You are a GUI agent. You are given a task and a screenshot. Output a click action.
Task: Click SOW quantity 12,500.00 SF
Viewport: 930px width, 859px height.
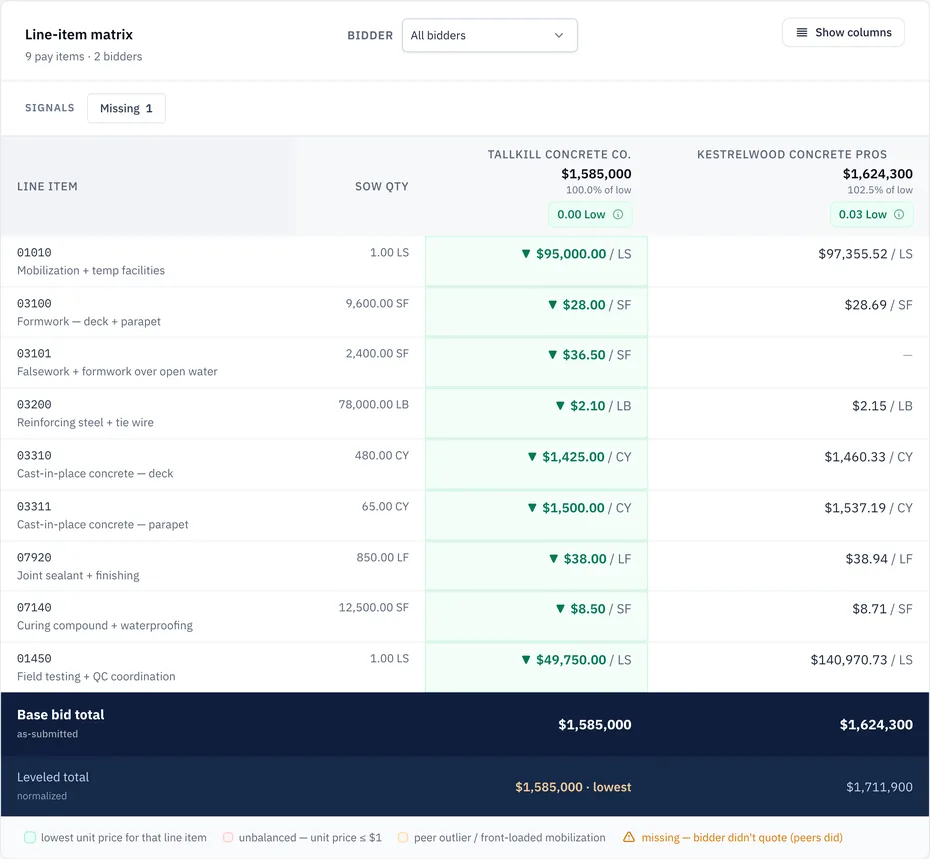[374, 607]
